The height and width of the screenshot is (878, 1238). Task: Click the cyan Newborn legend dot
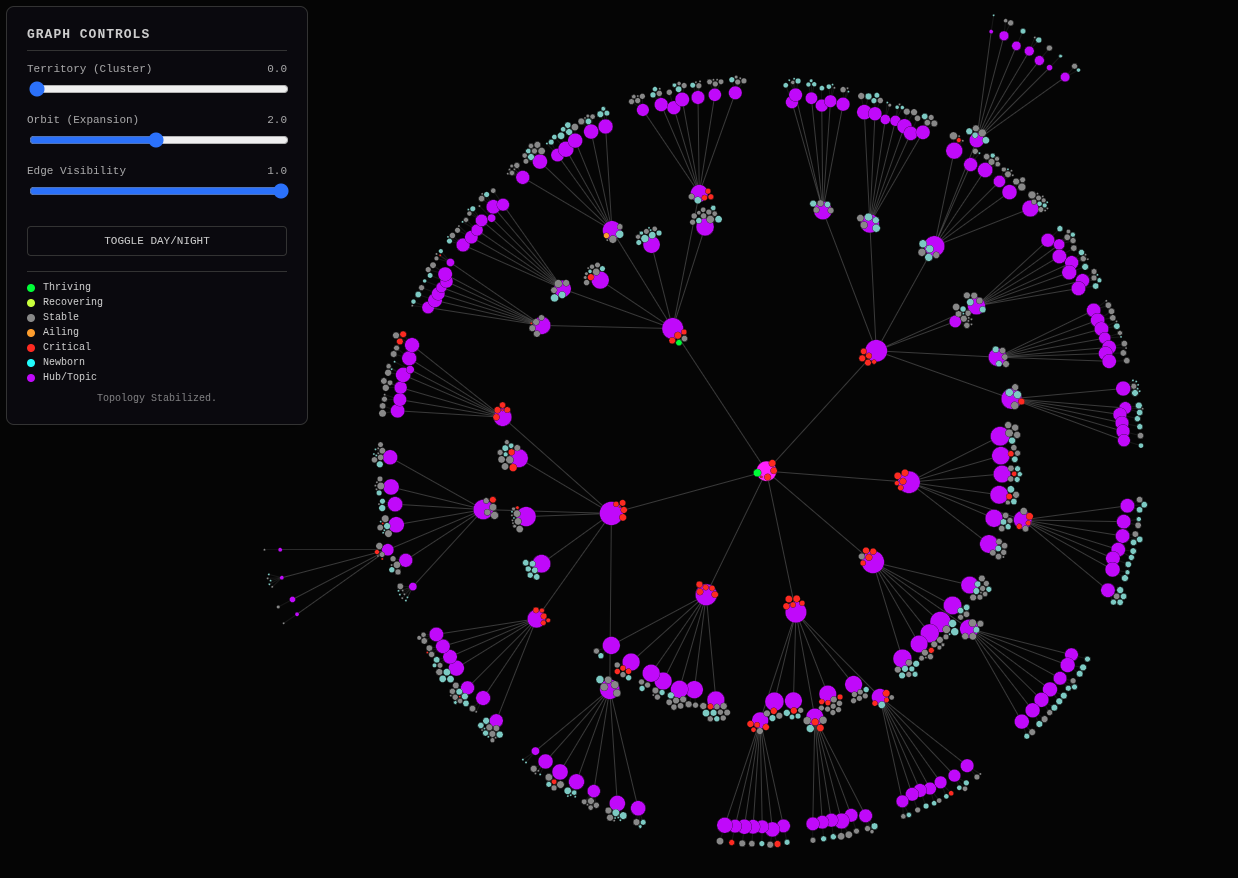click(x=31, y=363)
